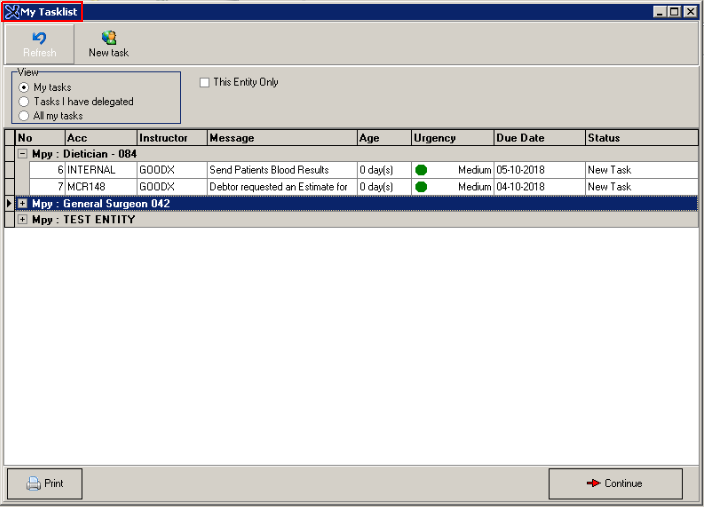Image resolution: width=704 pixels, height=507 pixels.
Task: Select the My tasks radio button
Action: (24, 88)
